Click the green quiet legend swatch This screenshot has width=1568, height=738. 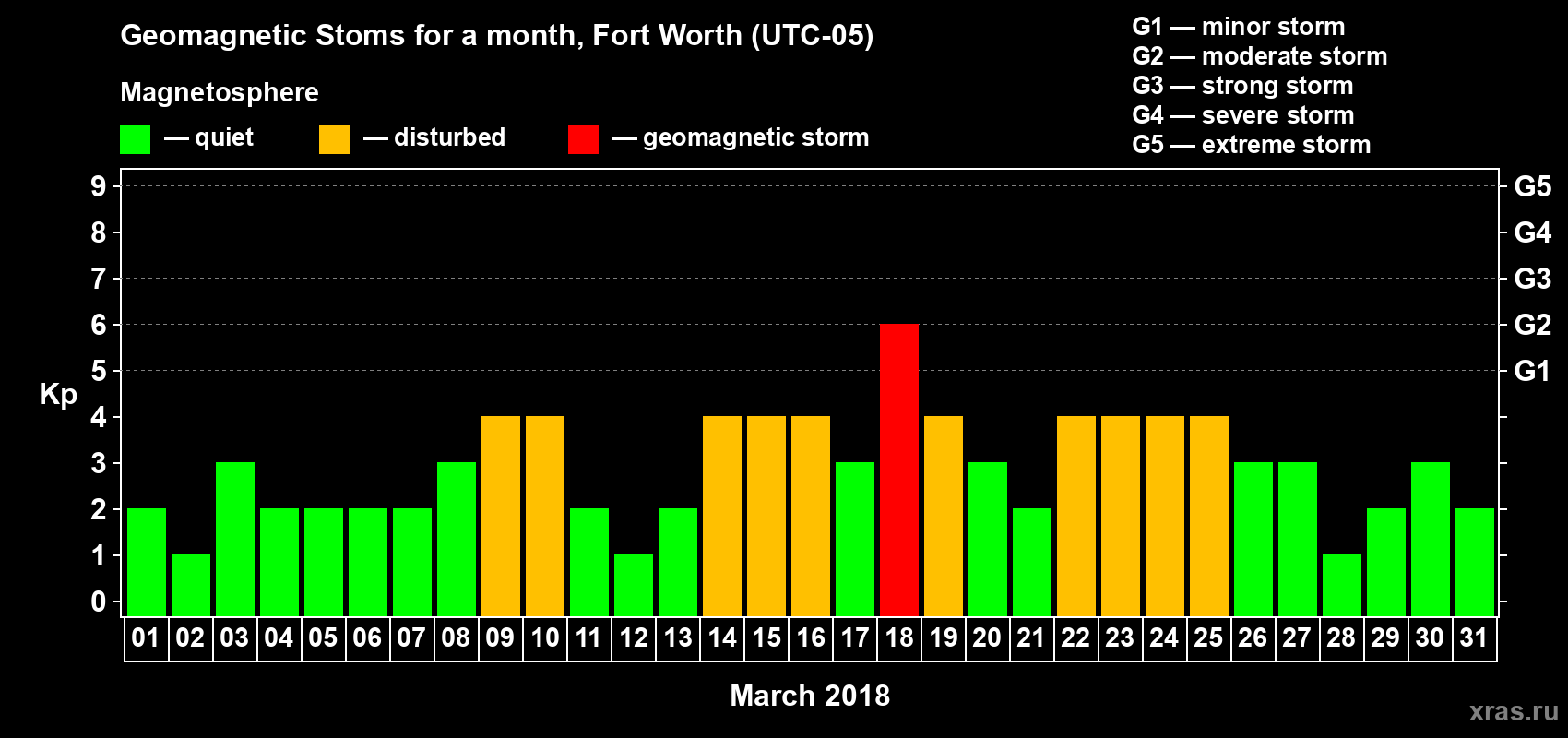[x=135, y=139]
